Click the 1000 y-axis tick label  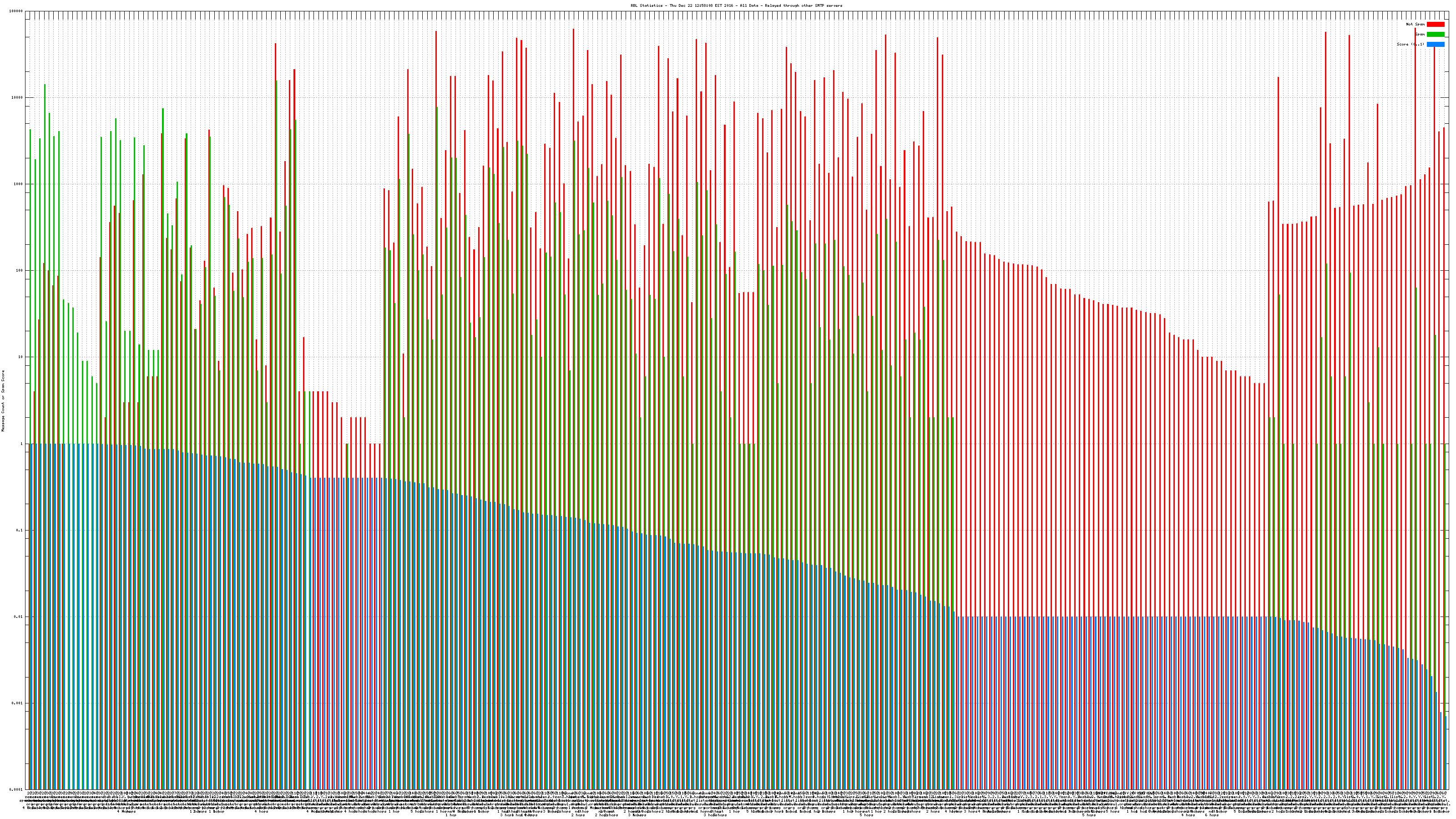tap(19, 184)
